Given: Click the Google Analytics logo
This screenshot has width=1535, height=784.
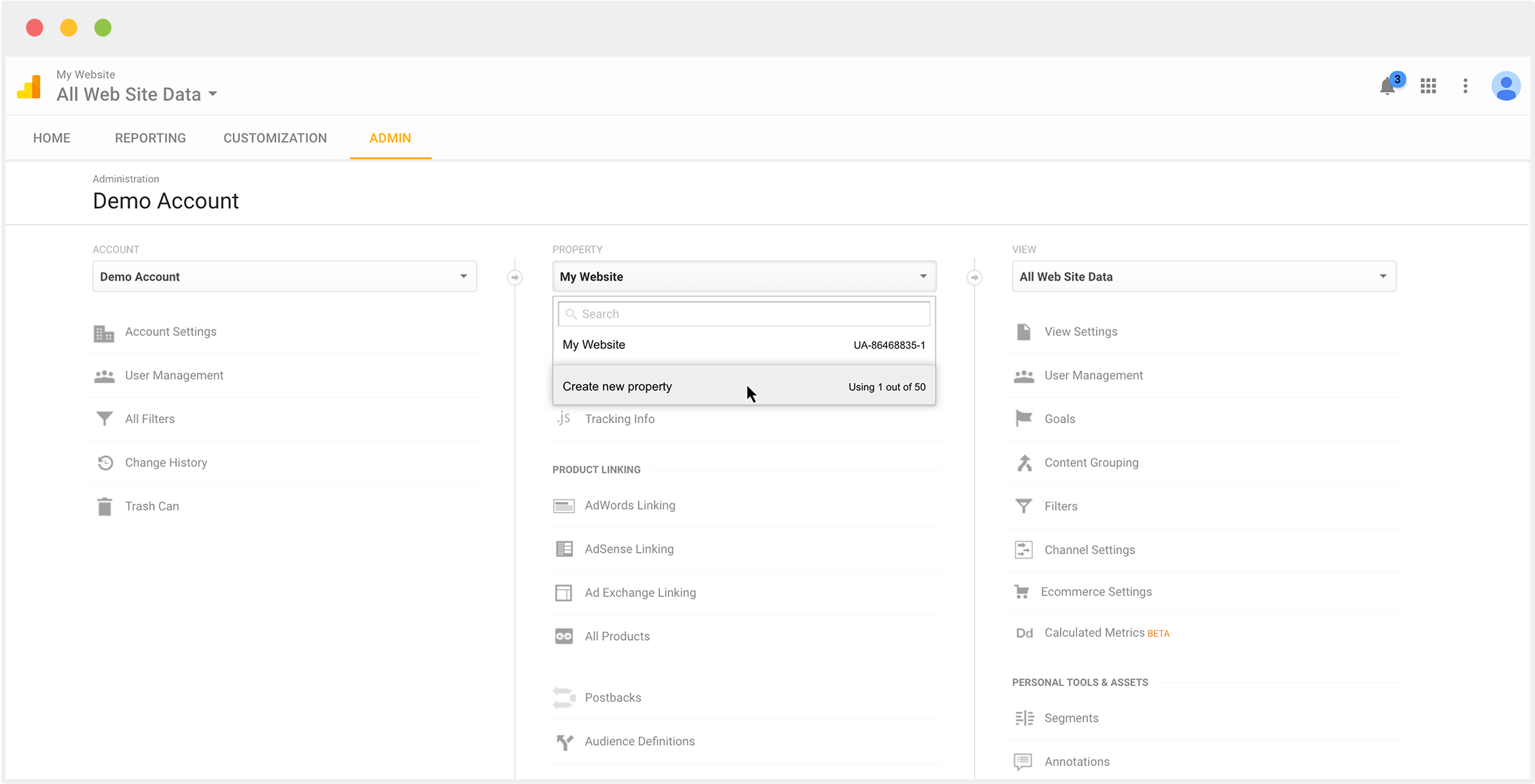Looking at the screenshot, I should (x=29, y=87).
